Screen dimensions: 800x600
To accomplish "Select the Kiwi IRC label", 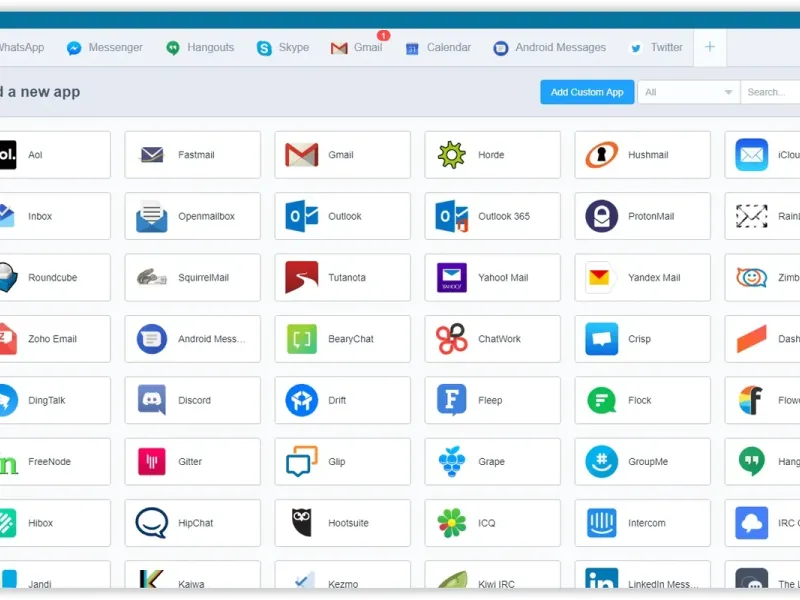I will pos(496,584).
